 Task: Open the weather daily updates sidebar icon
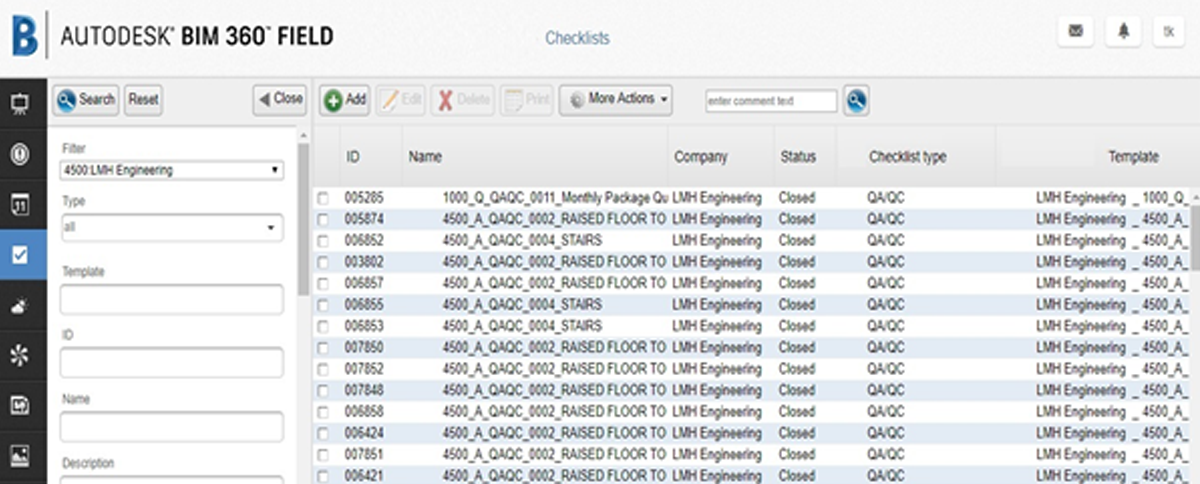point(20,306)
